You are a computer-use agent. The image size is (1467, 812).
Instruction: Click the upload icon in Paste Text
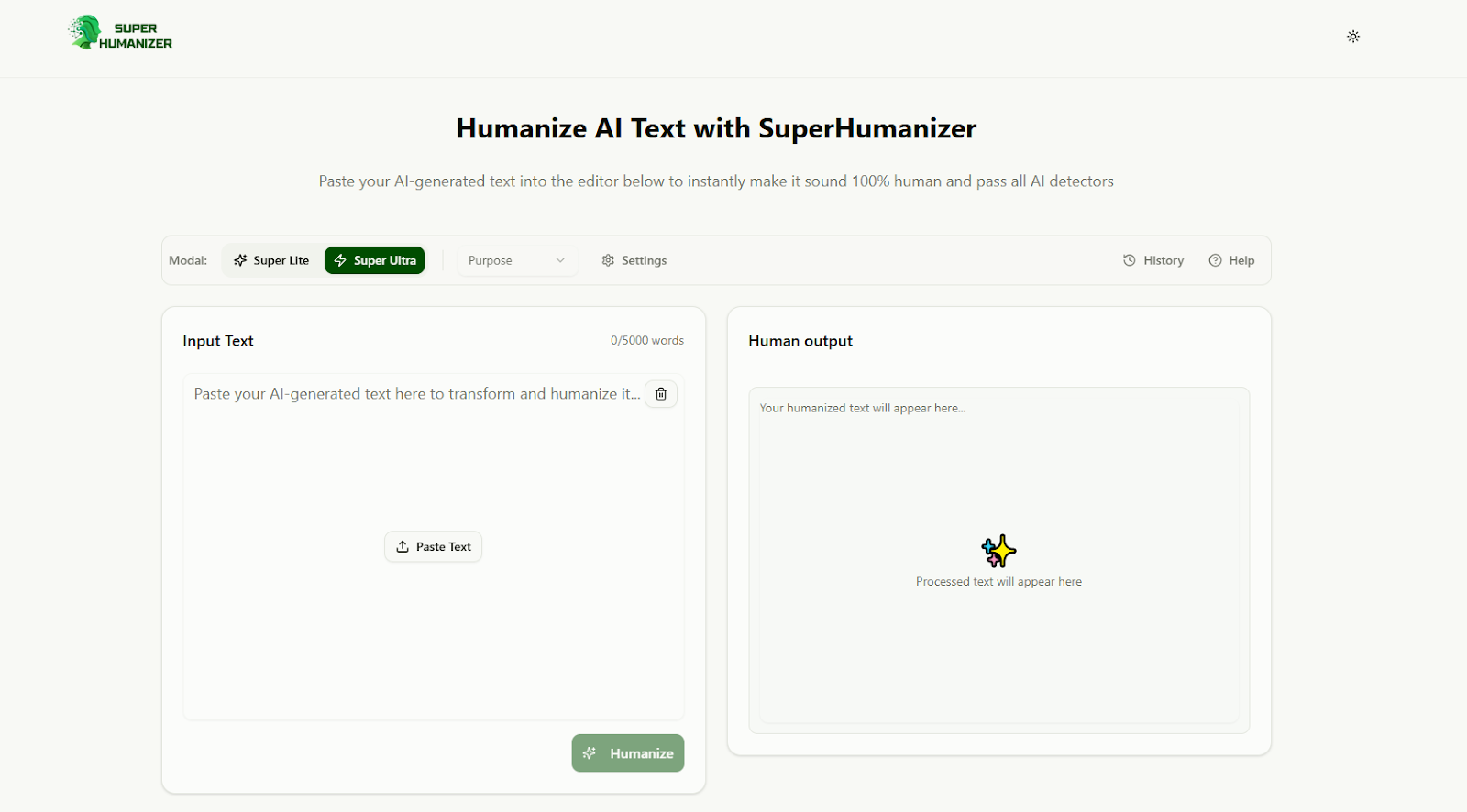[x=403, y=547]
